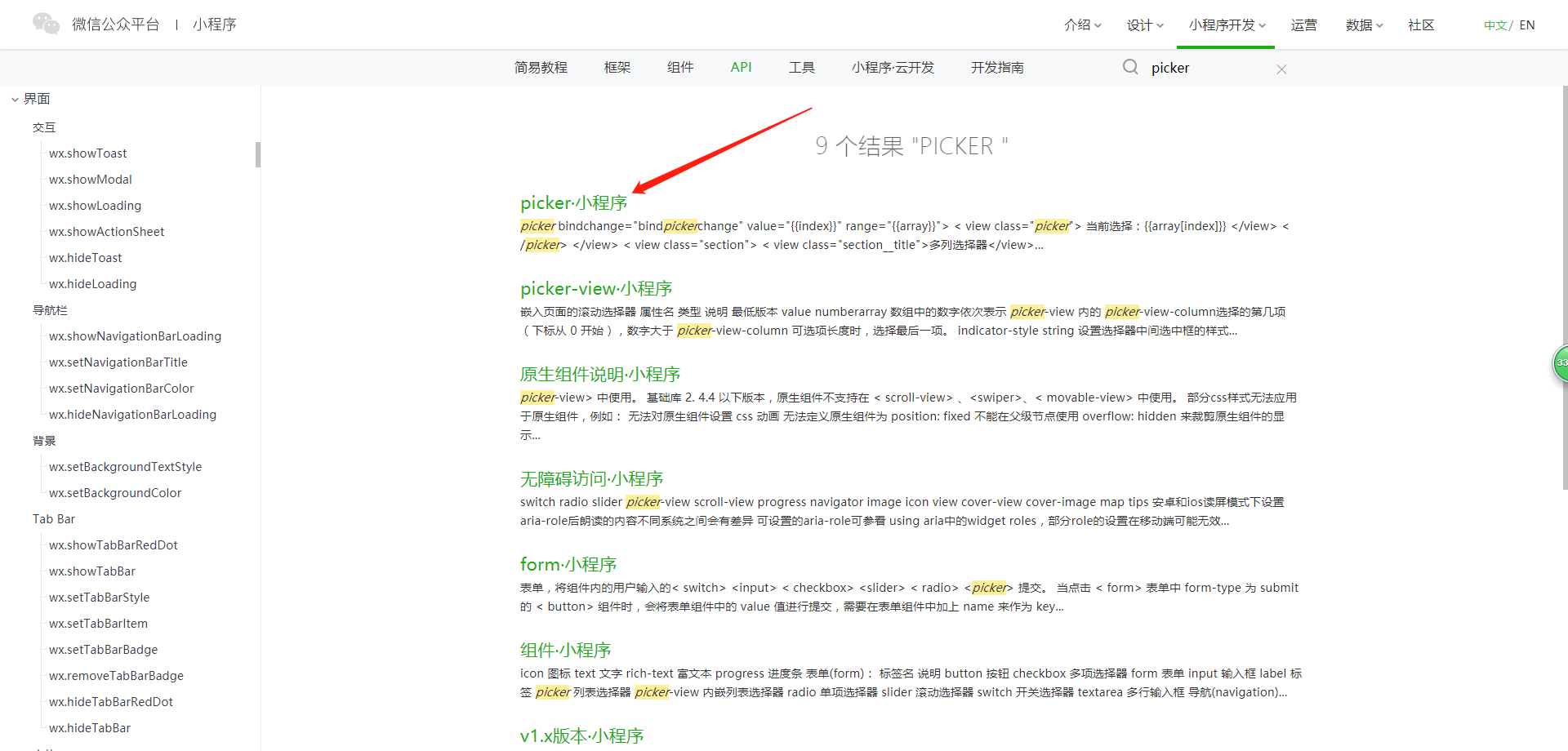Open the 小程序开发 dropdown menu
1568x751 pixels.
coord(1227,25)
